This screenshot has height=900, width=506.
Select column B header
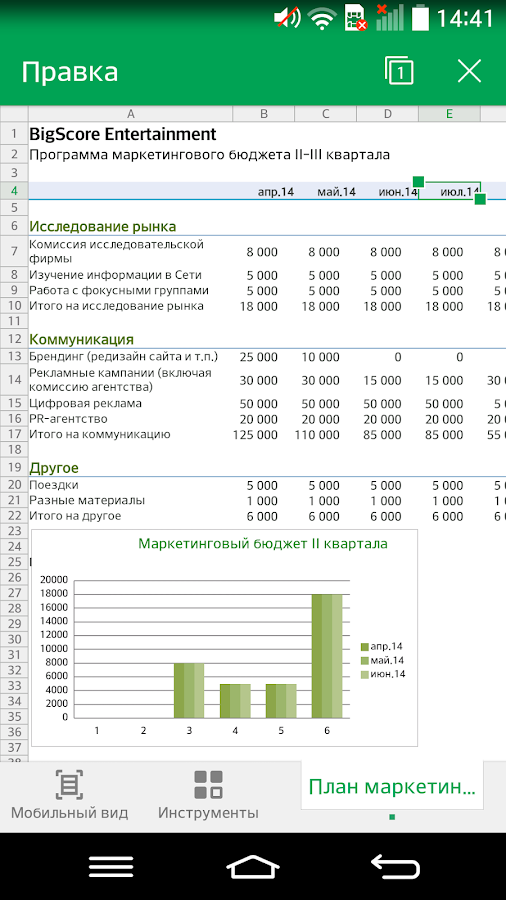click(x=263, y=114)
